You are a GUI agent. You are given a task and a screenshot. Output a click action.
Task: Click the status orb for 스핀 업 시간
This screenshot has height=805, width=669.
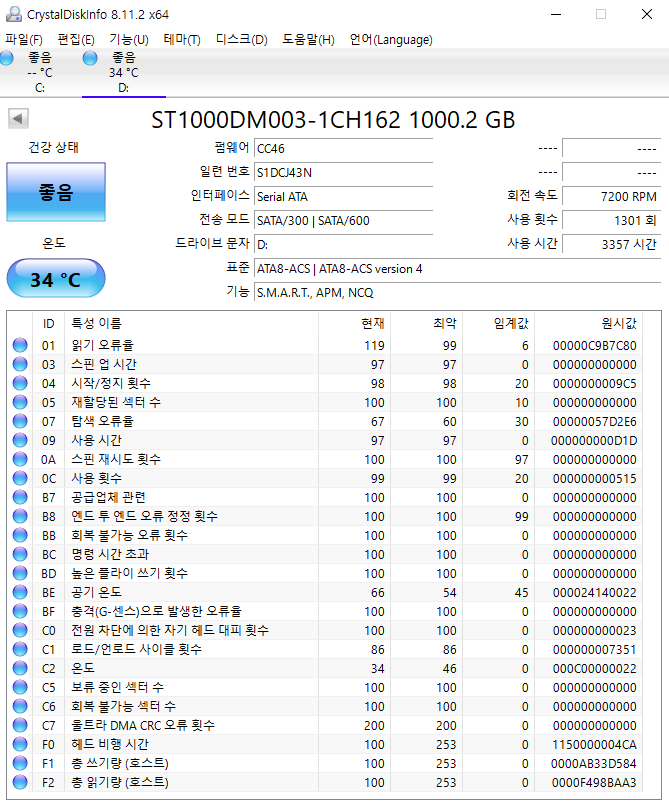[x=20, y=364]
